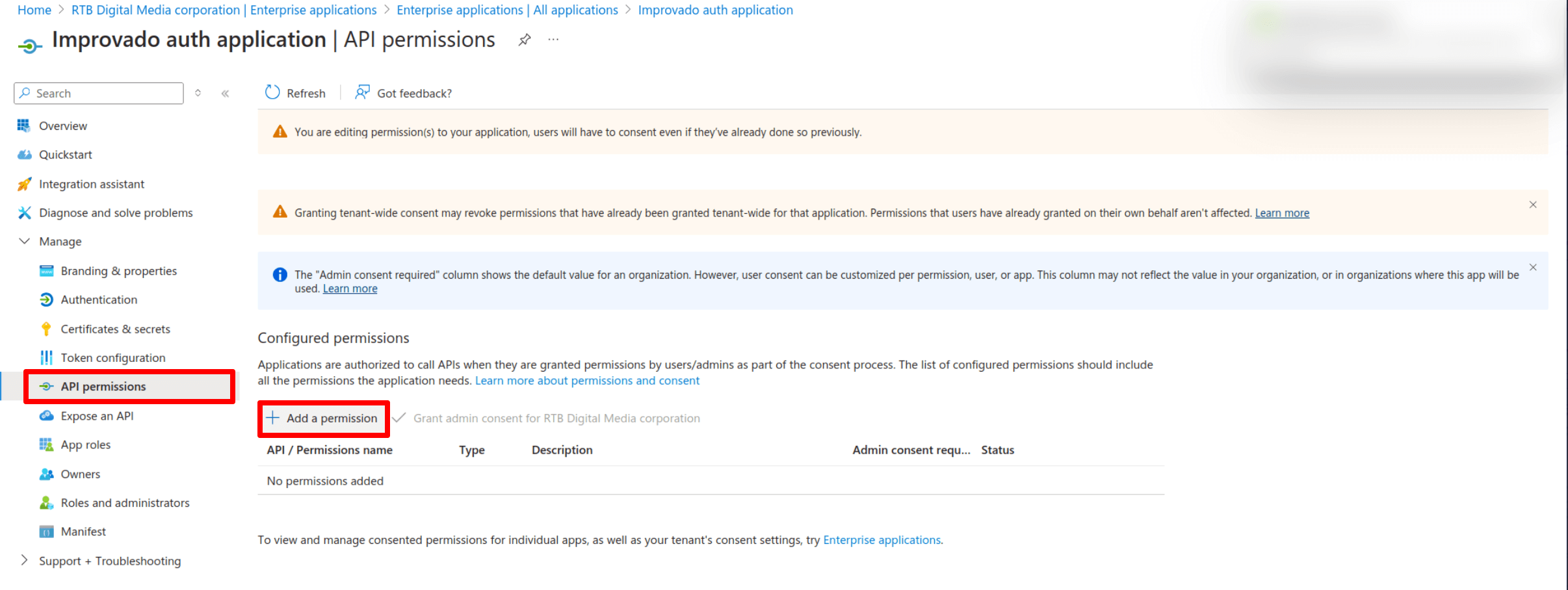1568x590 pixels.
Task: Collapse the sidebar with double-chevron icon
Action: pyautogui.click(x=225, y=94)
